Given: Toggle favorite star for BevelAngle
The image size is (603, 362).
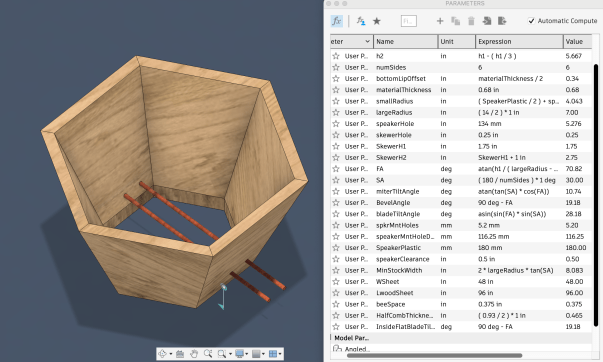Looking at the screenshot, I should pos(336,202).
